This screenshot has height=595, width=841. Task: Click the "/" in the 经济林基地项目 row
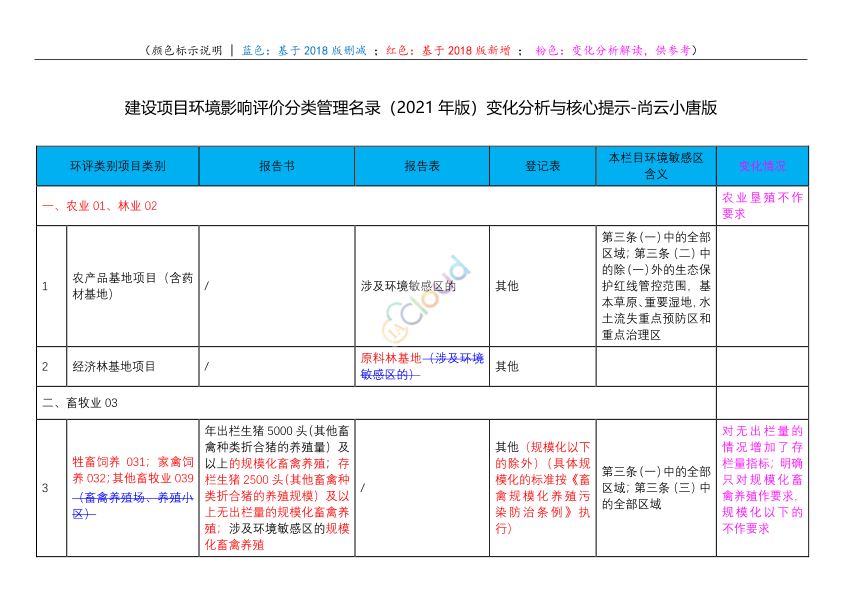click(207, 366)
